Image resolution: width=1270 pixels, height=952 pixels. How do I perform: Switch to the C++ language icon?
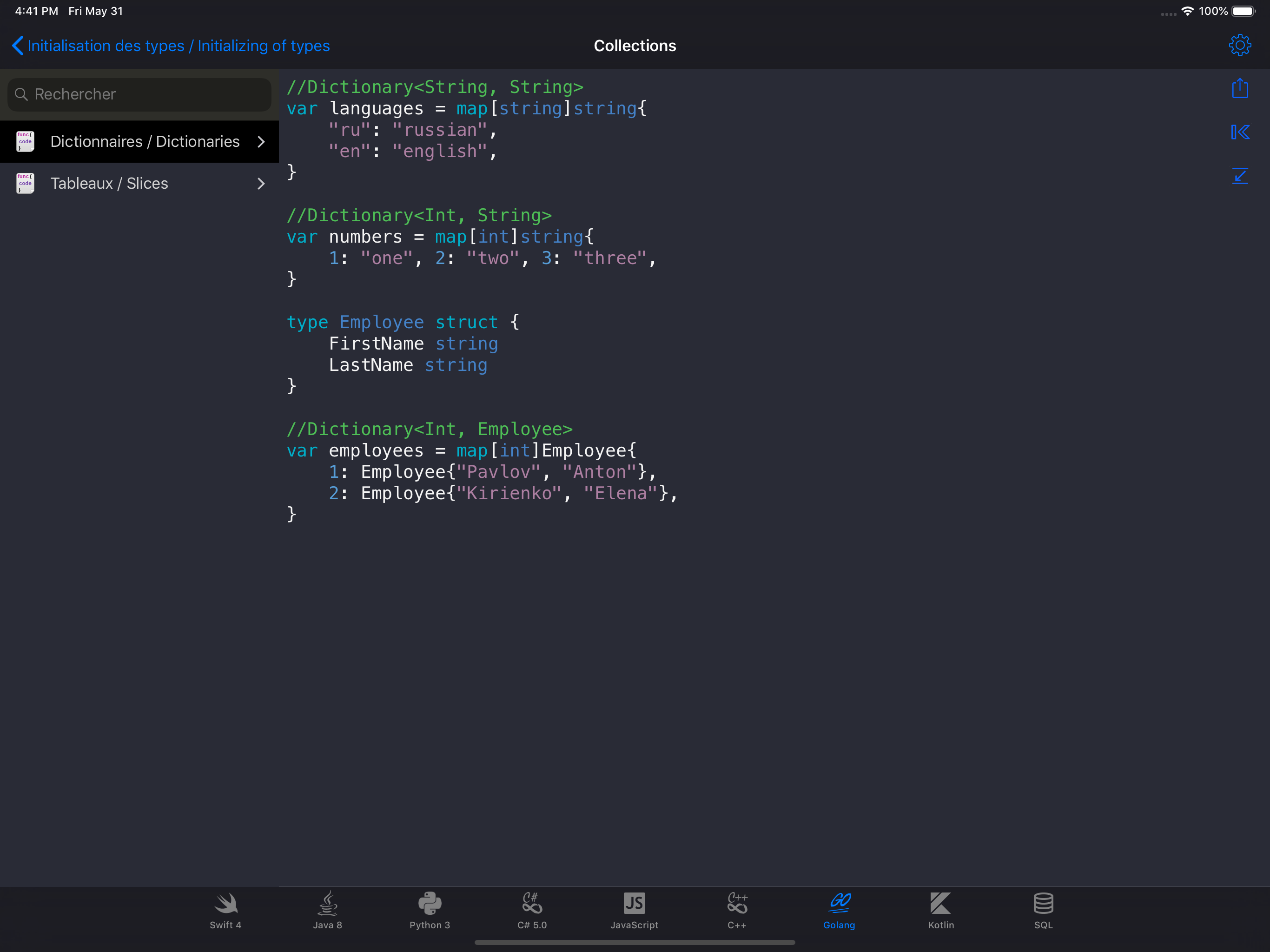coord(737,910)
